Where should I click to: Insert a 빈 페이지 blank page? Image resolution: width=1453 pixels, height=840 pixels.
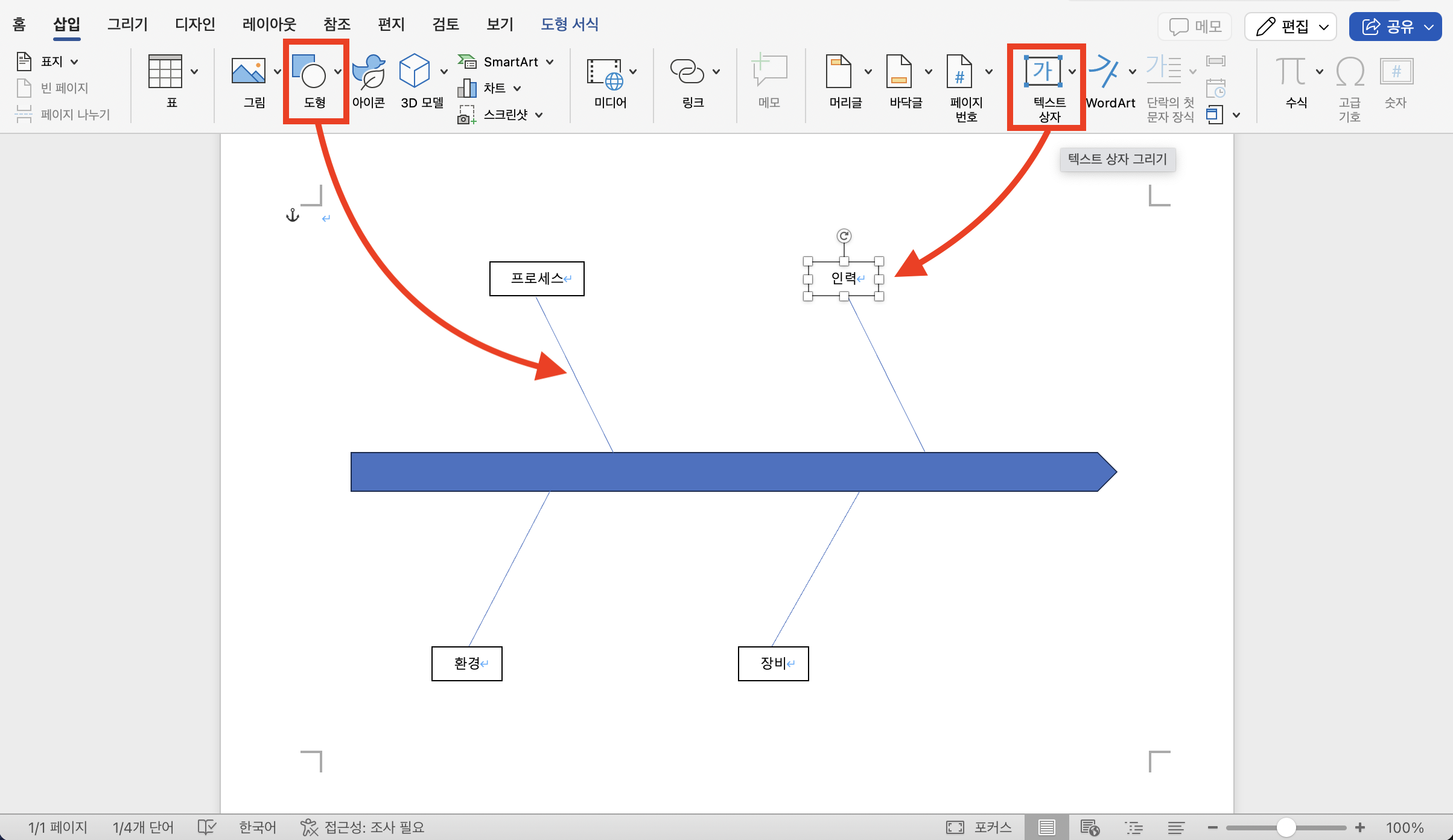point(52,88)
